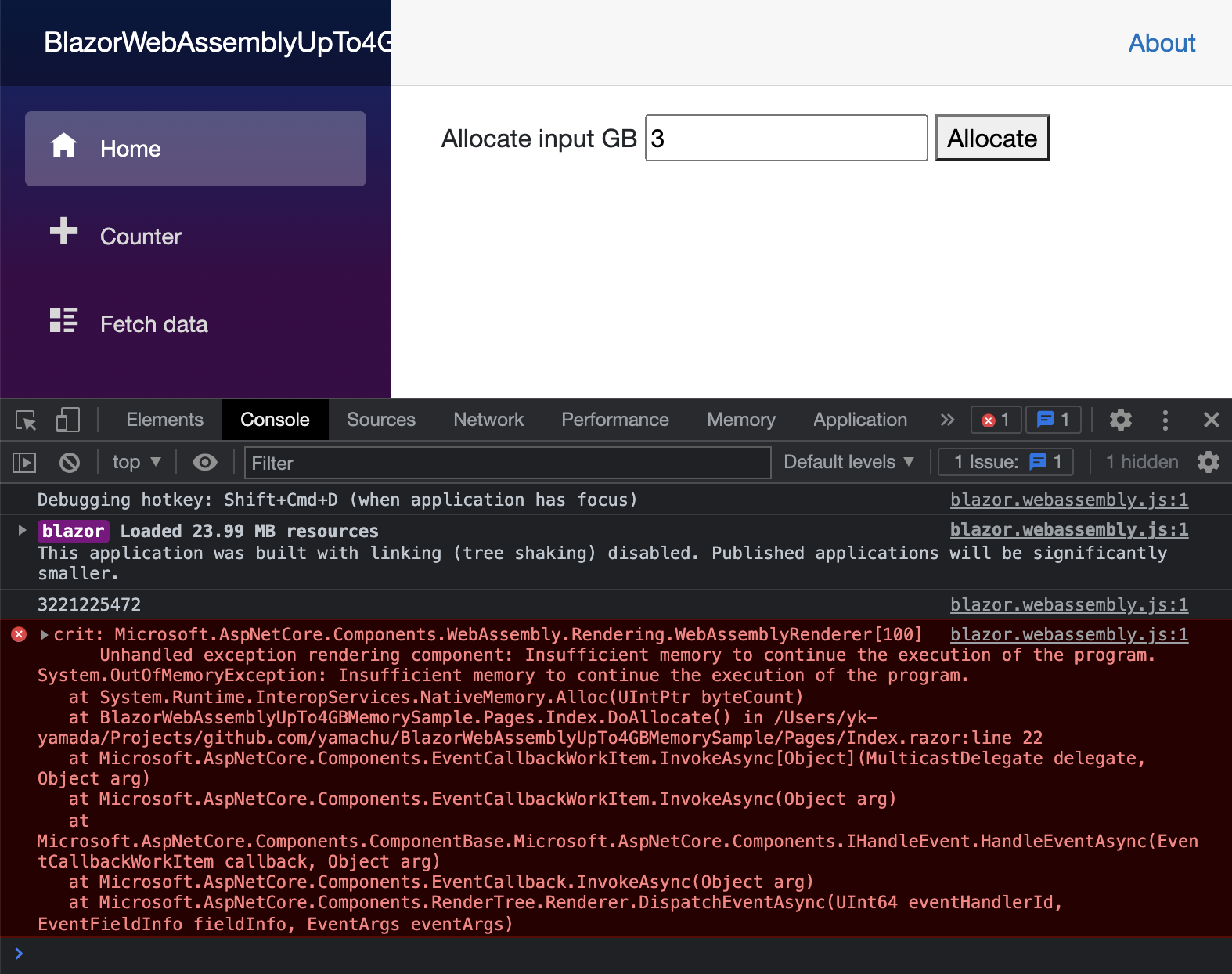Click the 1 Issue button

tap(1007, 462)
